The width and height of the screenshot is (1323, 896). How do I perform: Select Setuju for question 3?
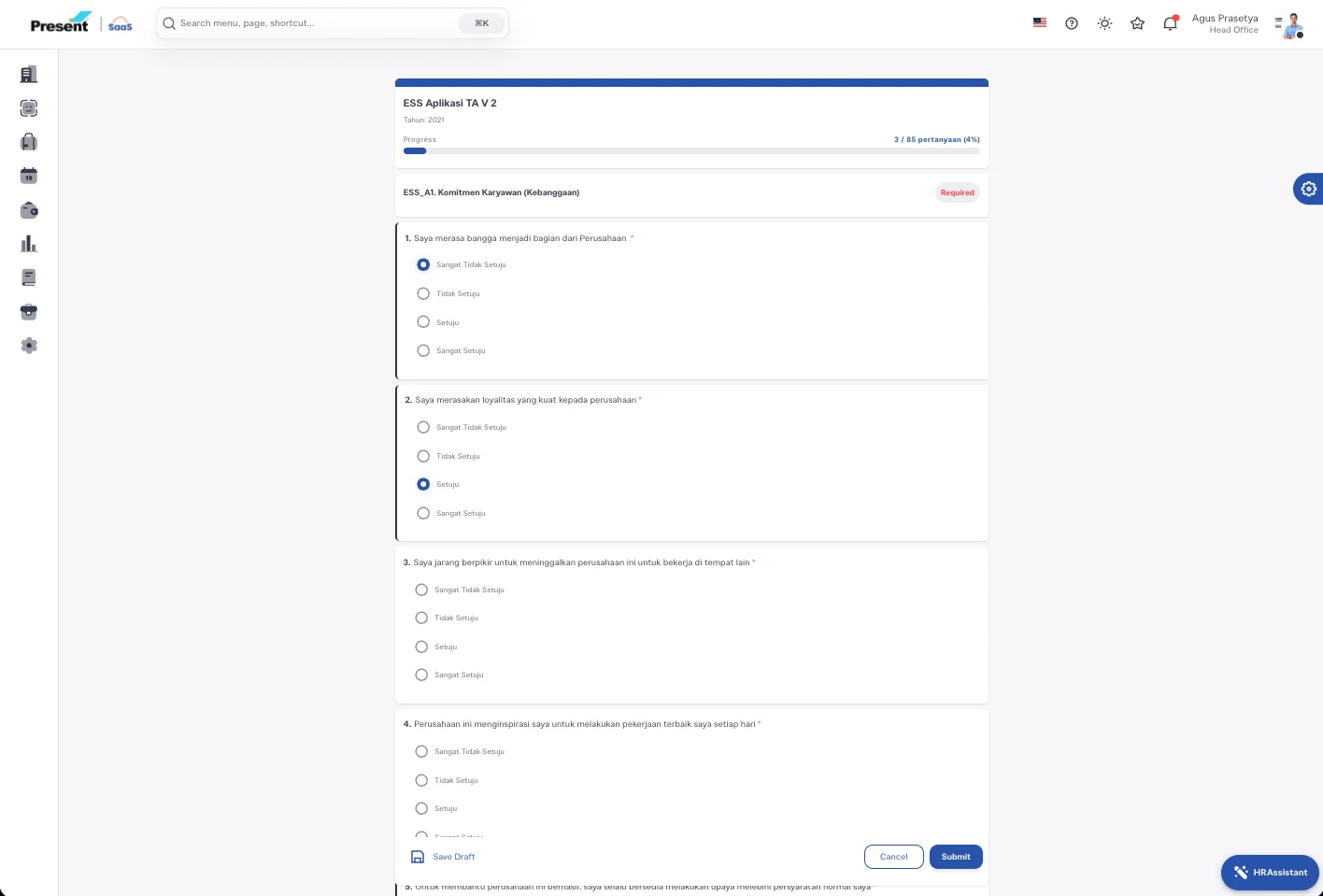point(421,647)
